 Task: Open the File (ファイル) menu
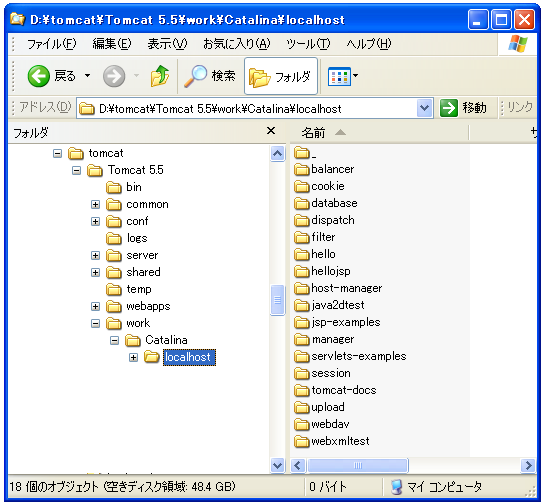click(51, 44)
